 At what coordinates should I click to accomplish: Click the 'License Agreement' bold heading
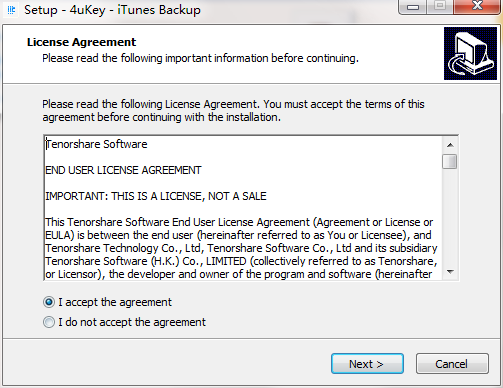click(x=82, y=42)
